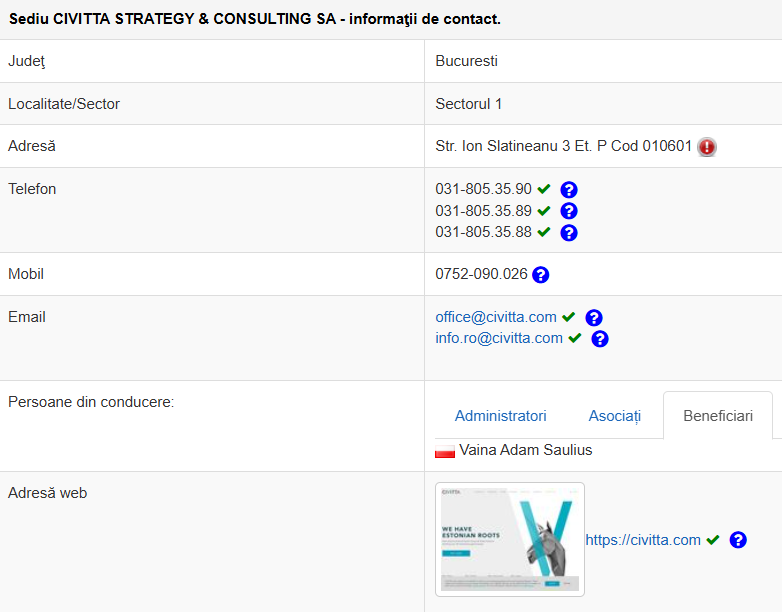Select the Beneficiari tab
This screenshot has height=612, width=782.
click(x=718, y=416)
